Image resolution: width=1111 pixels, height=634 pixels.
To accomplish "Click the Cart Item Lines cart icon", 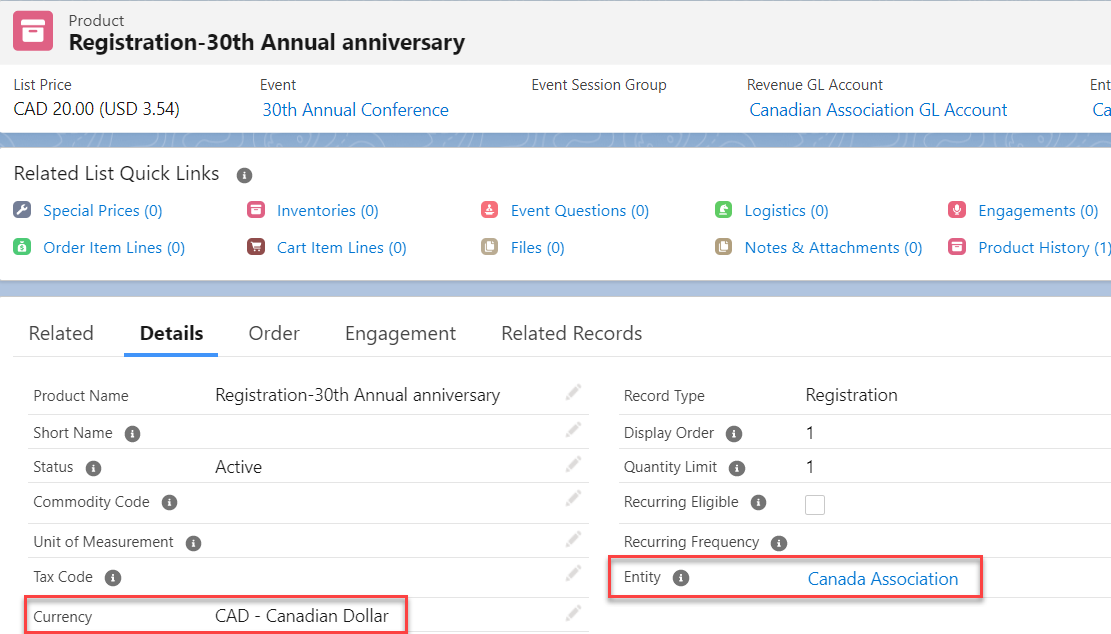I will tap(256, 247).
